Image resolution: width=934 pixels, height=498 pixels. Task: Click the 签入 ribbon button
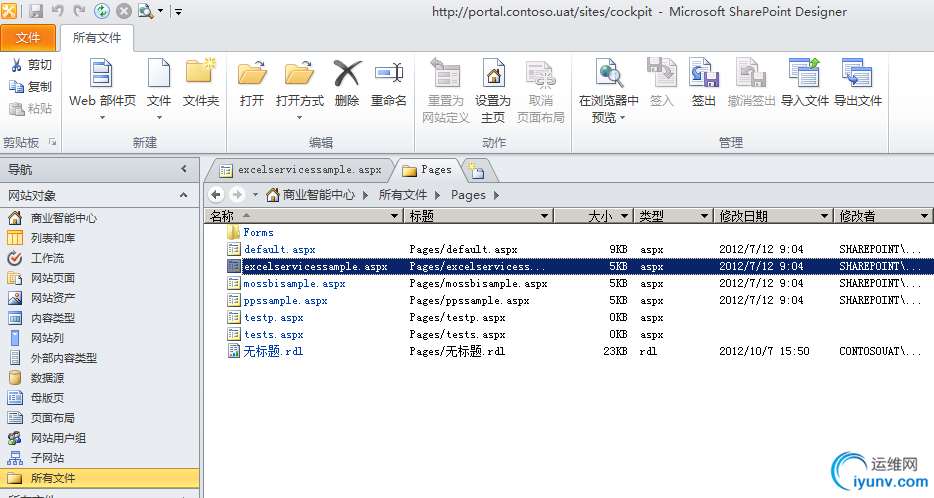point(661,83)
